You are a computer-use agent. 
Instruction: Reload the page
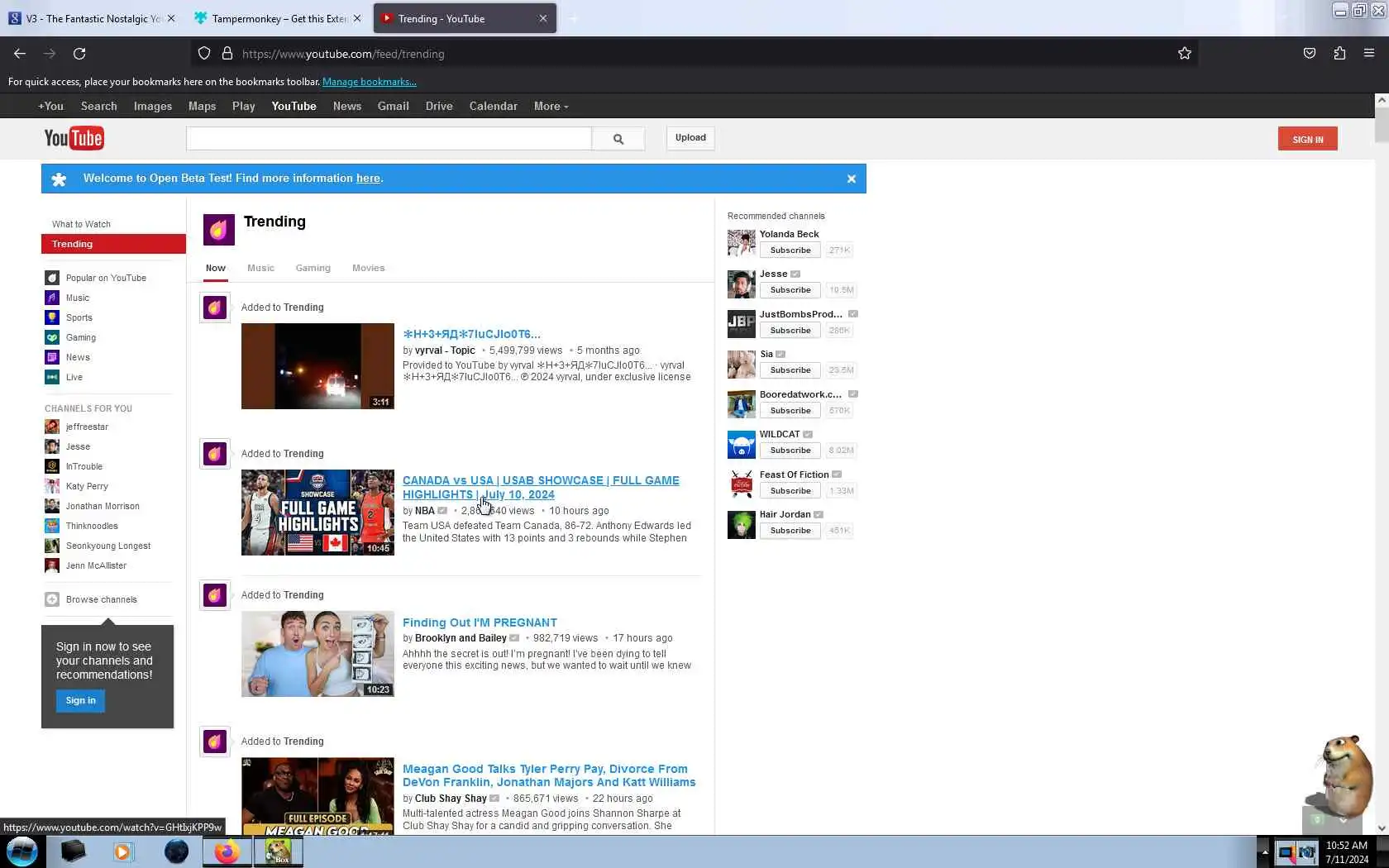(x=79, y=54)
